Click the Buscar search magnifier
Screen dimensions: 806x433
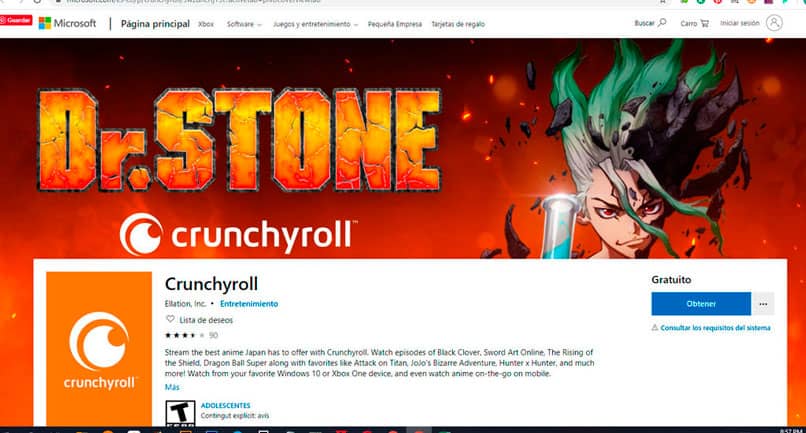tap(662, 23)
